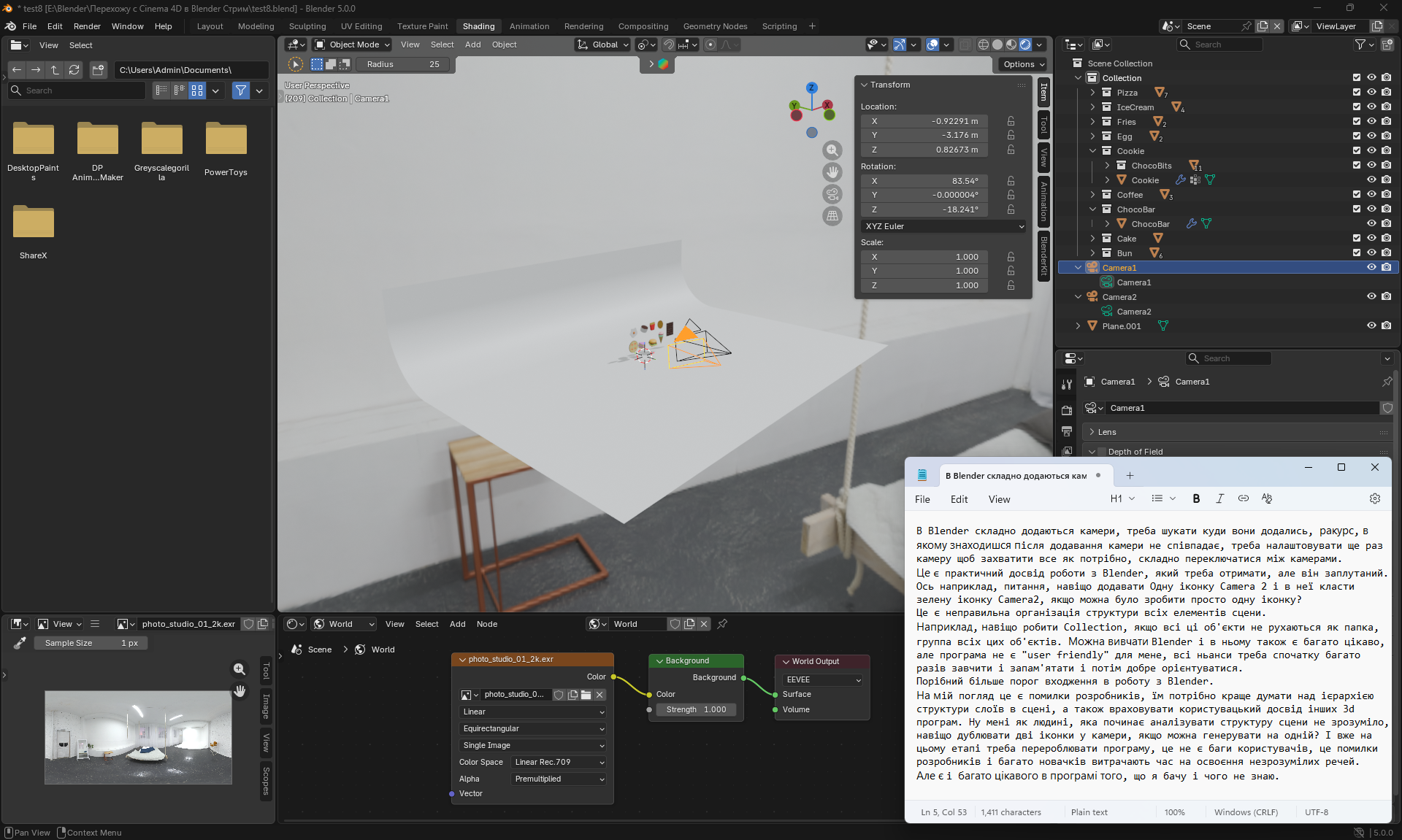This screenshot has height=840, width=1402.
Task: Toggle camera view icon in viewport
Action: click(832, 194)
